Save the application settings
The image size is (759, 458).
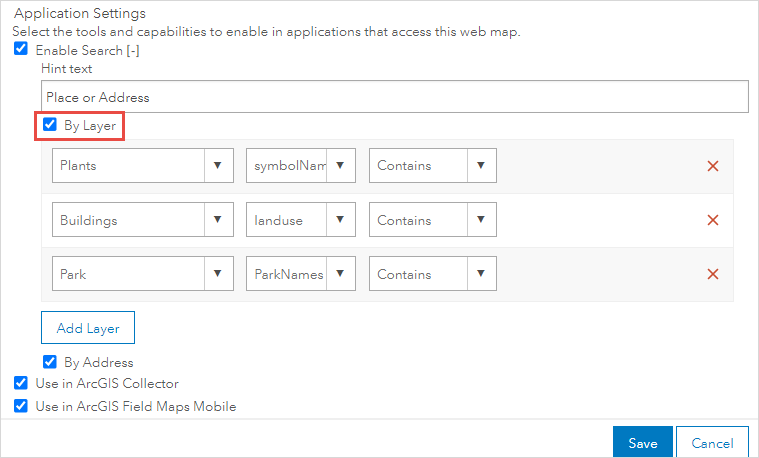tap(643, 443)
